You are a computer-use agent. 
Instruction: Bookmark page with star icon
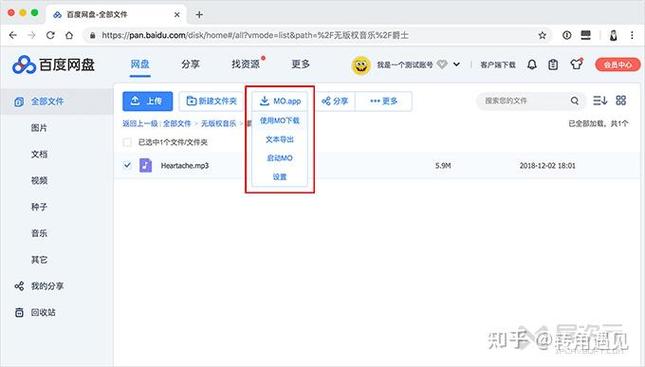click(542, 35)
